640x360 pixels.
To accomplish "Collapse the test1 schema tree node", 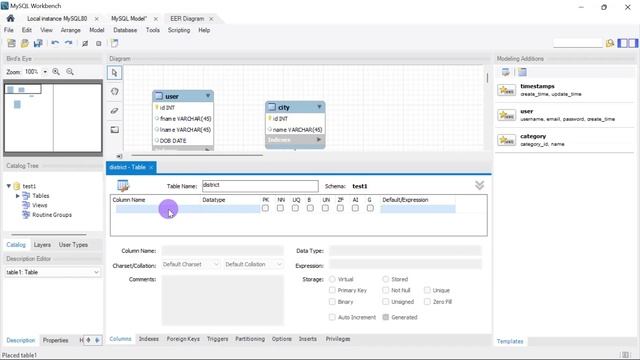I will click(x=9, y=186).
